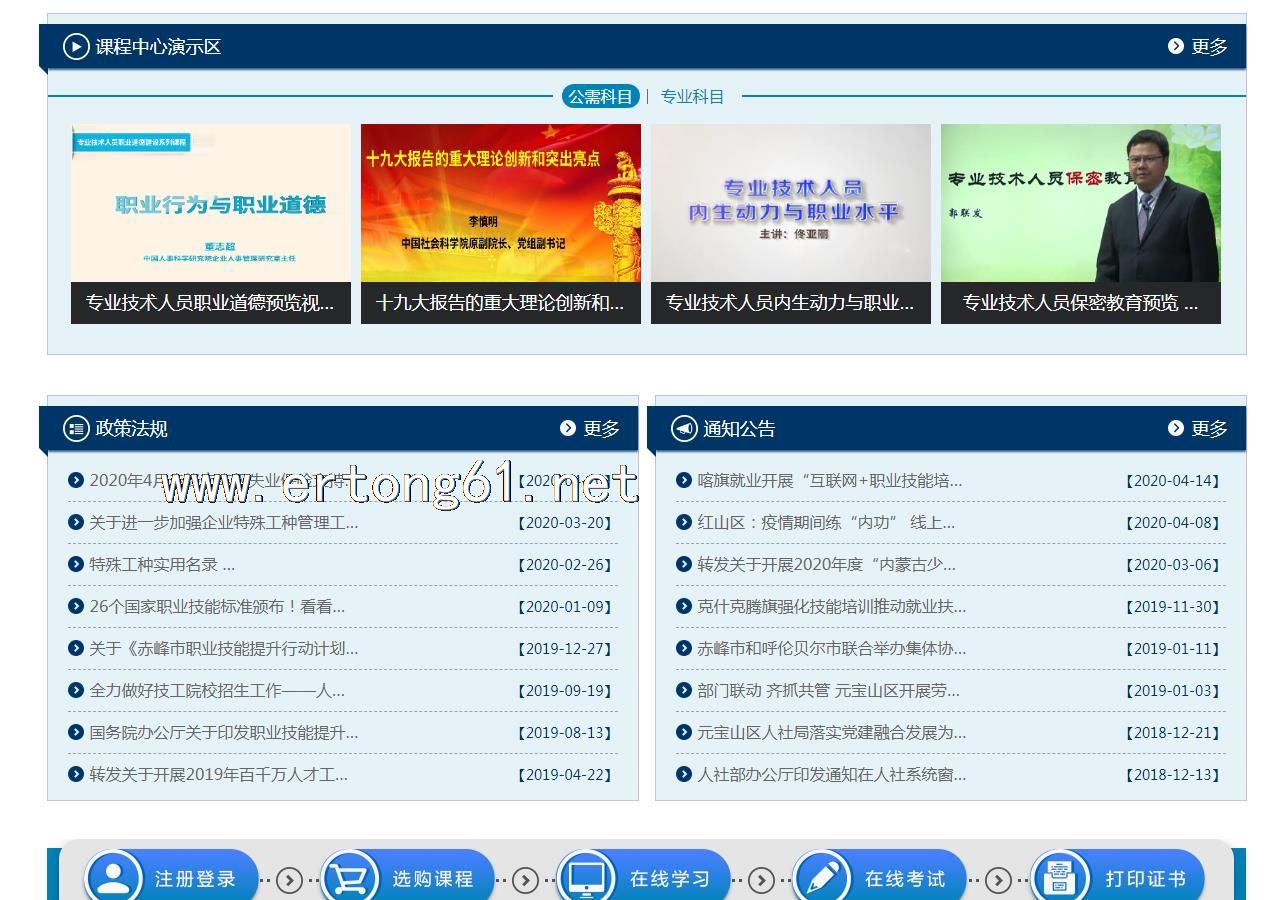
Task: Click the list icon beside 政策法规
Action: [76, 429]
